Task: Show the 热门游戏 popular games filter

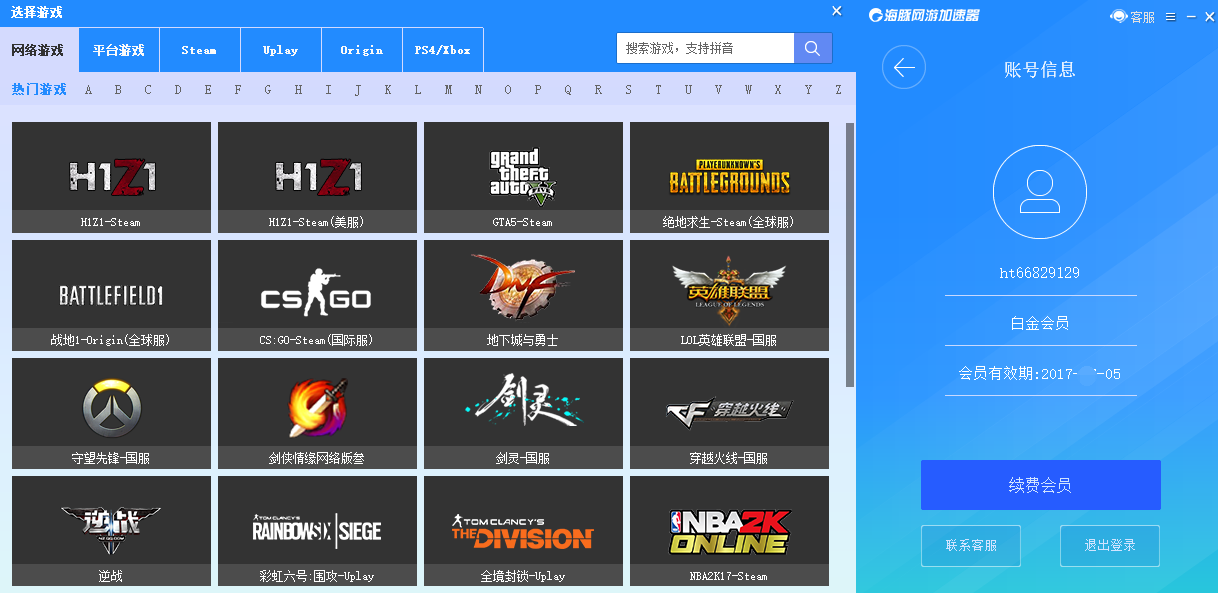Action: point(39,89)
